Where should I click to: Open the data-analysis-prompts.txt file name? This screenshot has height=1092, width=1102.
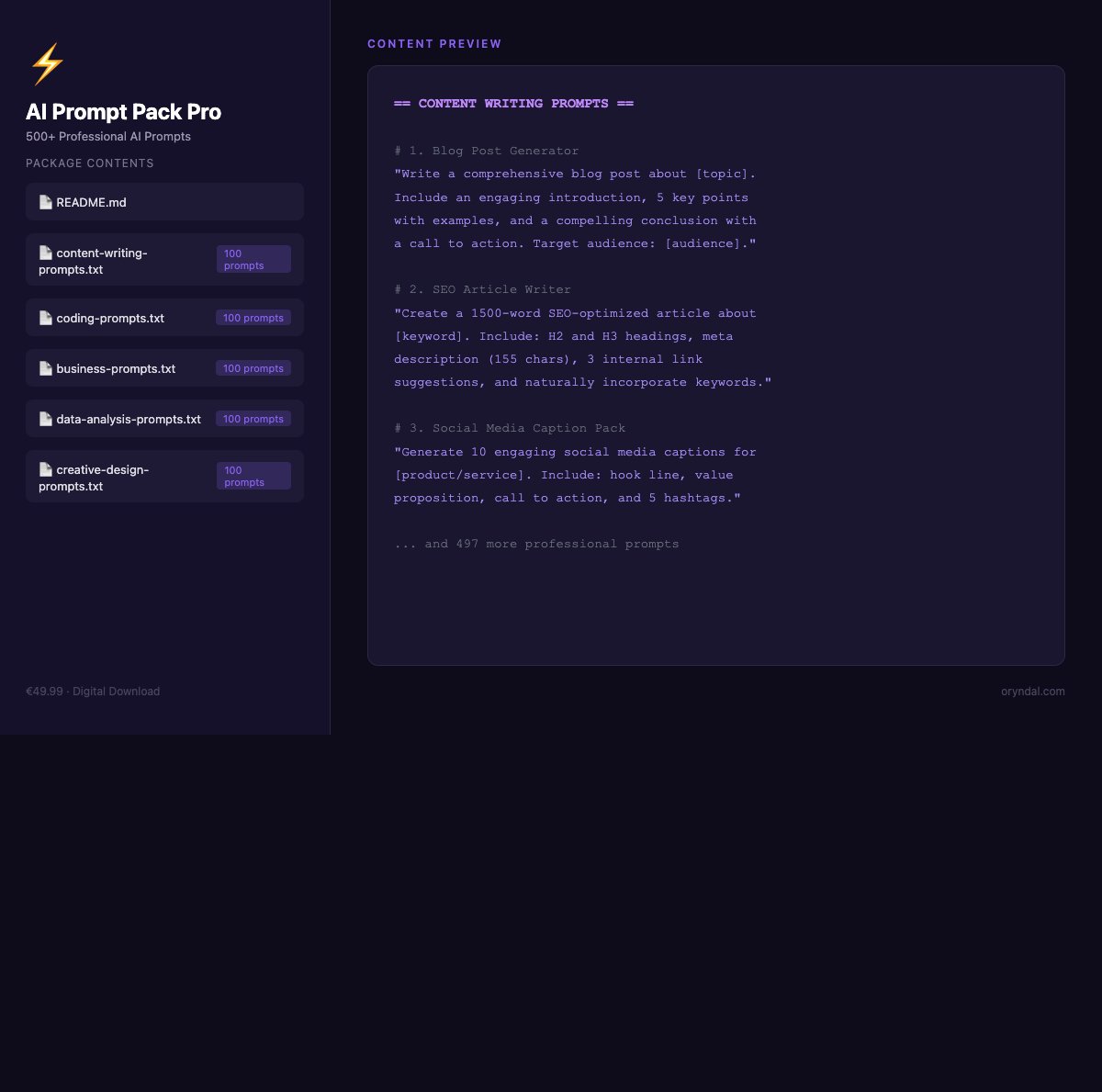(x=129, y=419)
